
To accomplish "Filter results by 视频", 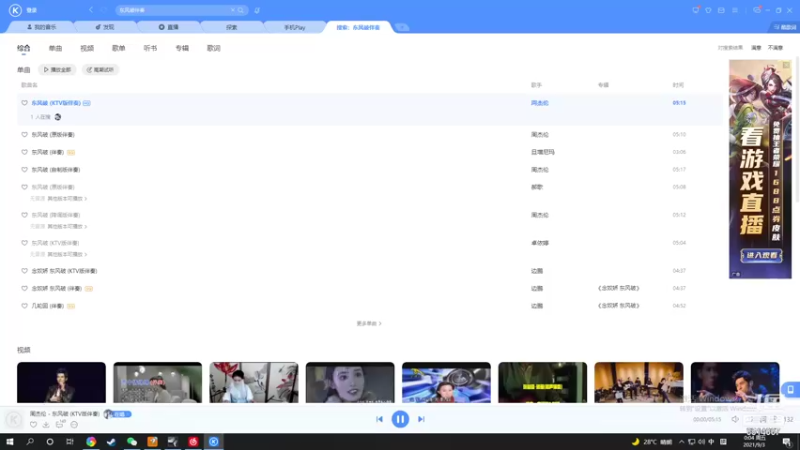I will (x=87, y=48).
